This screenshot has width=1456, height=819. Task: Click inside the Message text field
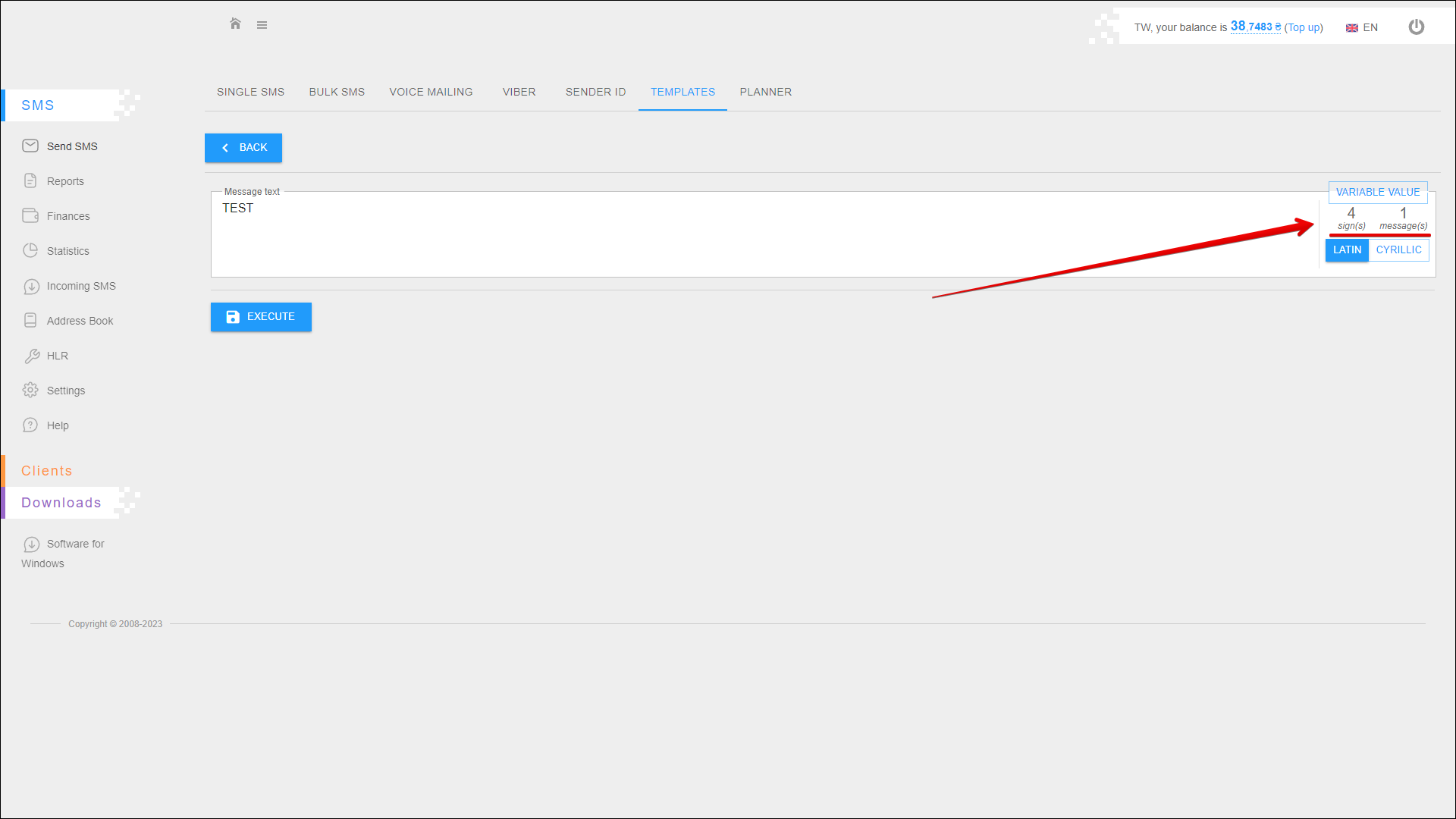point(758,235)
